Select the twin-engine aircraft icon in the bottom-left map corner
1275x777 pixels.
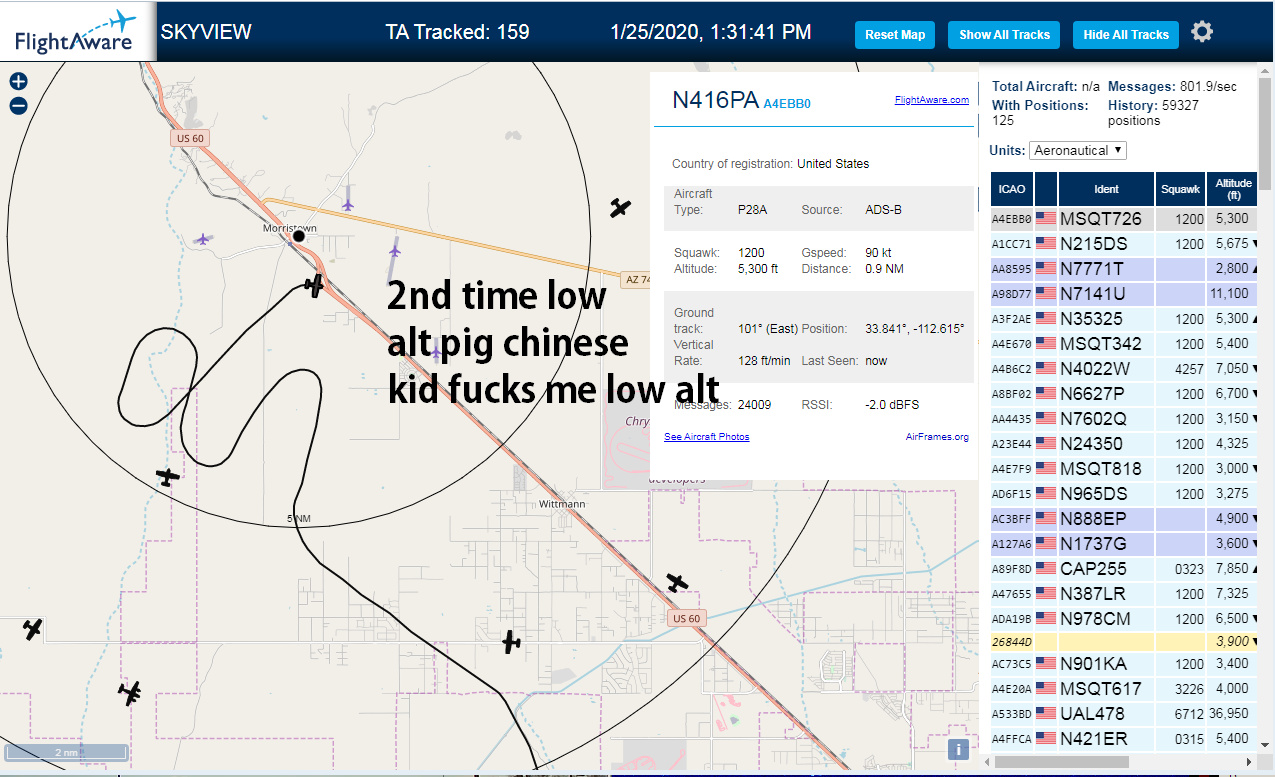coord(130,692)
